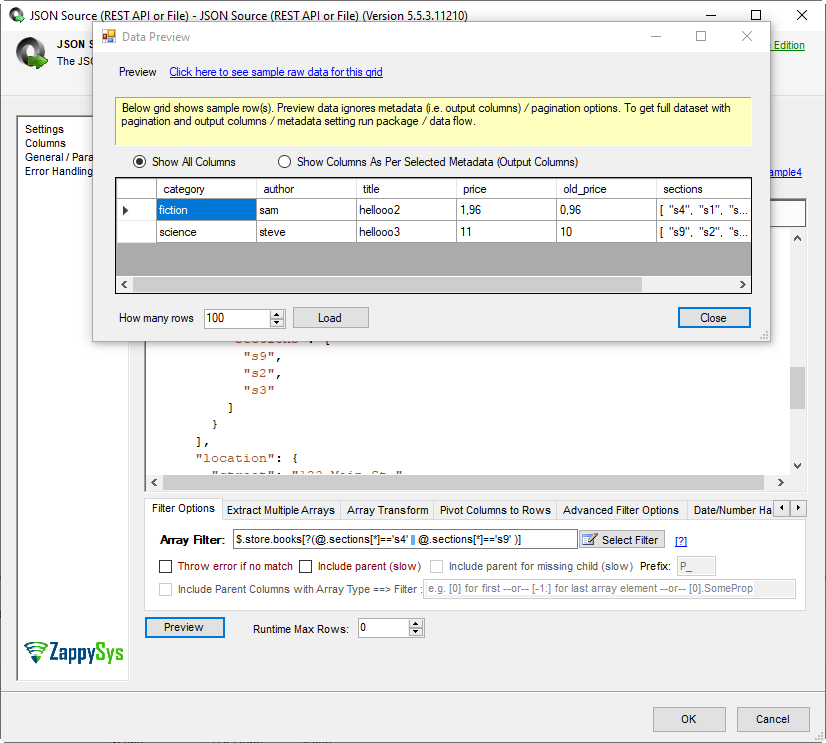This screenshot has width=826, height=743.
Task: Select the hellooo3 title cell
Action: point(406,232)
